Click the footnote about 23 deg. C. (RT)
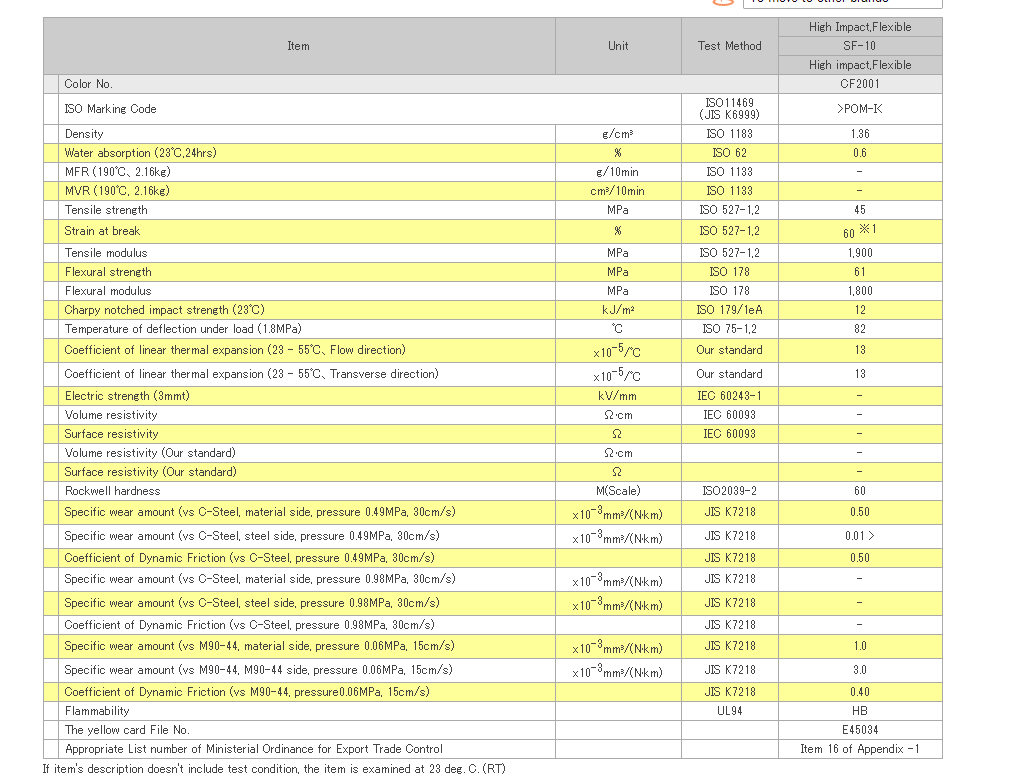Viewport: 1010px width, 784px height. point(274,769)
